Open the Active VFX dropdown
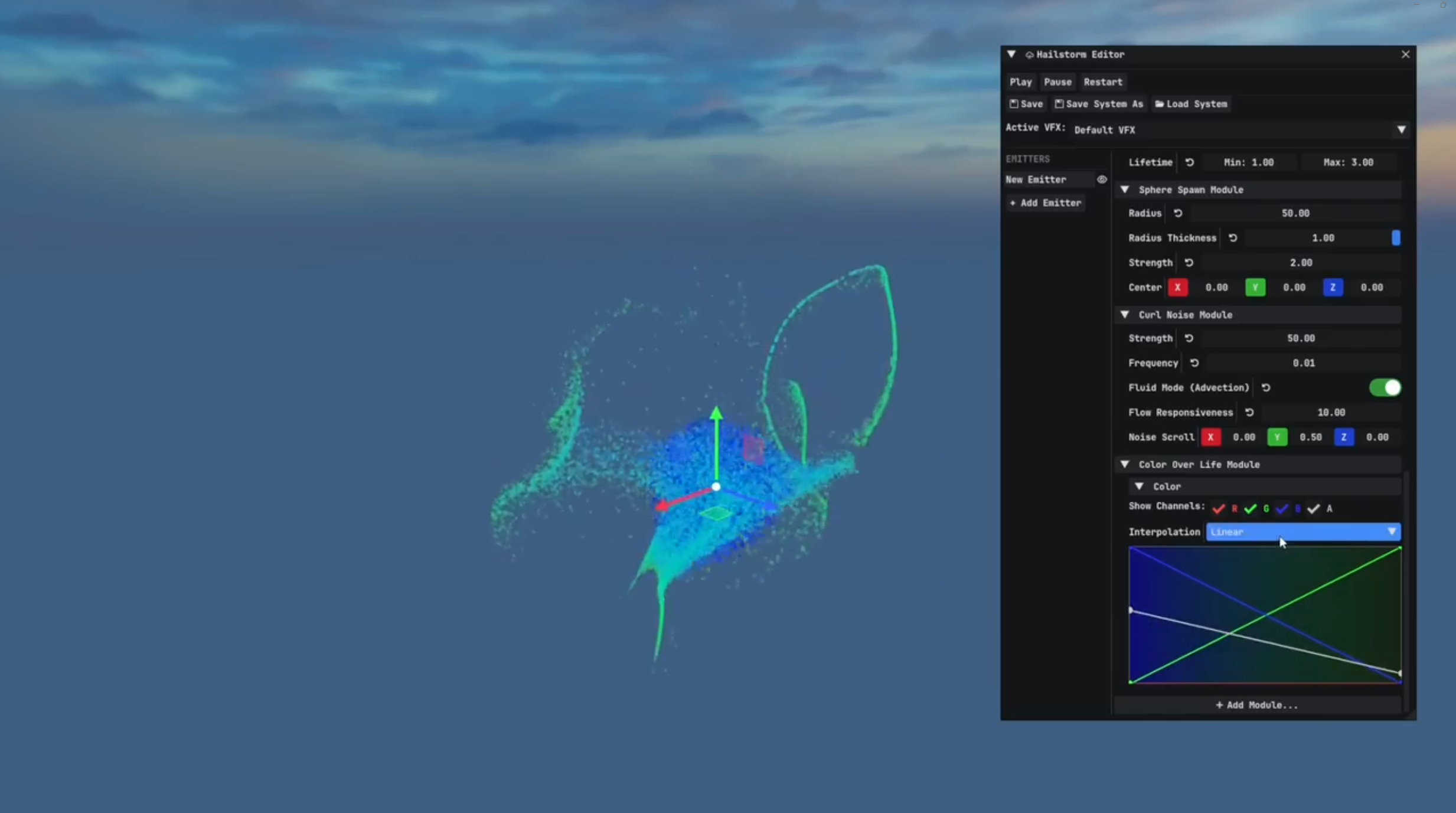Image resolution: width=1456 pixels, height=813 pixels. (x=1240, y=130)
